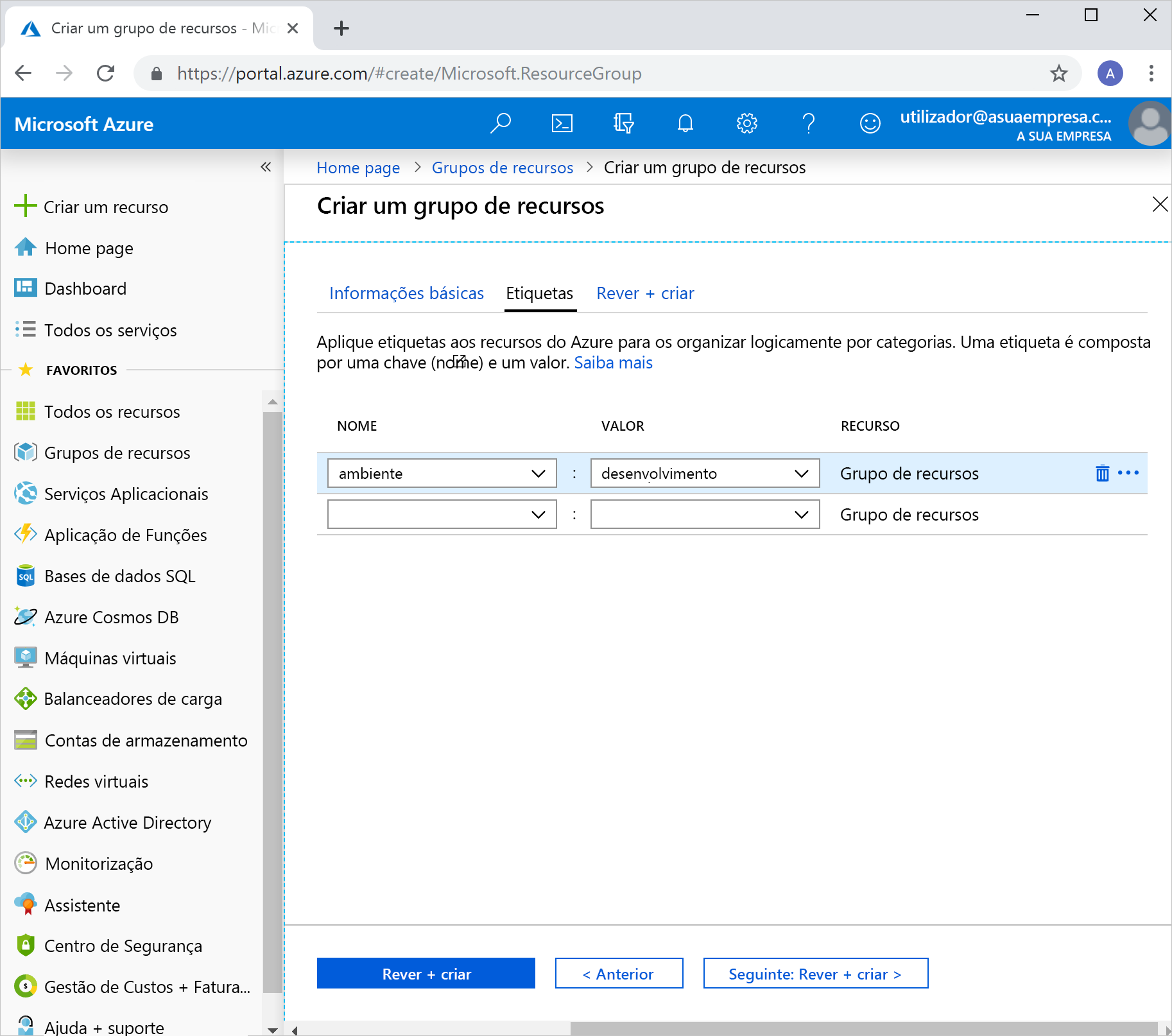1172x1036 pixels.
Task: Click the Gestão de Custos icon
Action: [x=26, y=987]
